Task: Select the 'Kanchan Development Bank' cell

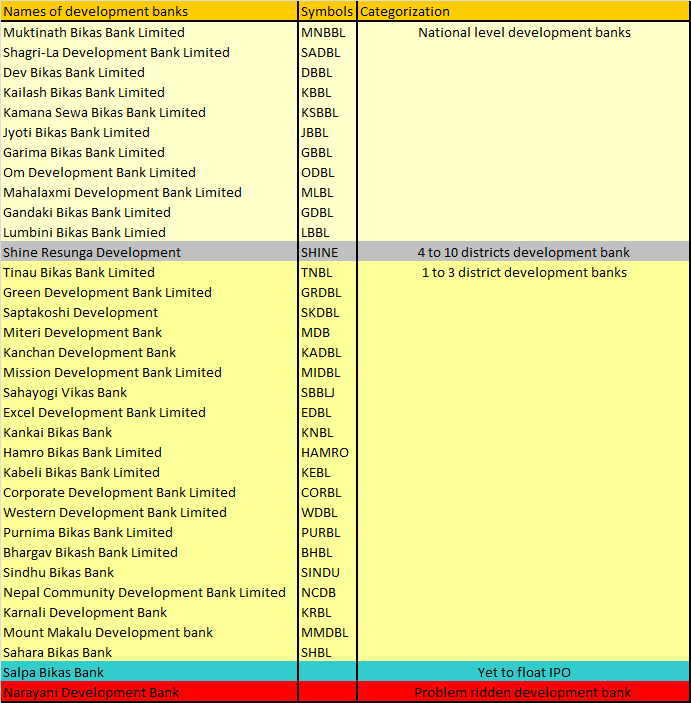Action: (149, 352)
